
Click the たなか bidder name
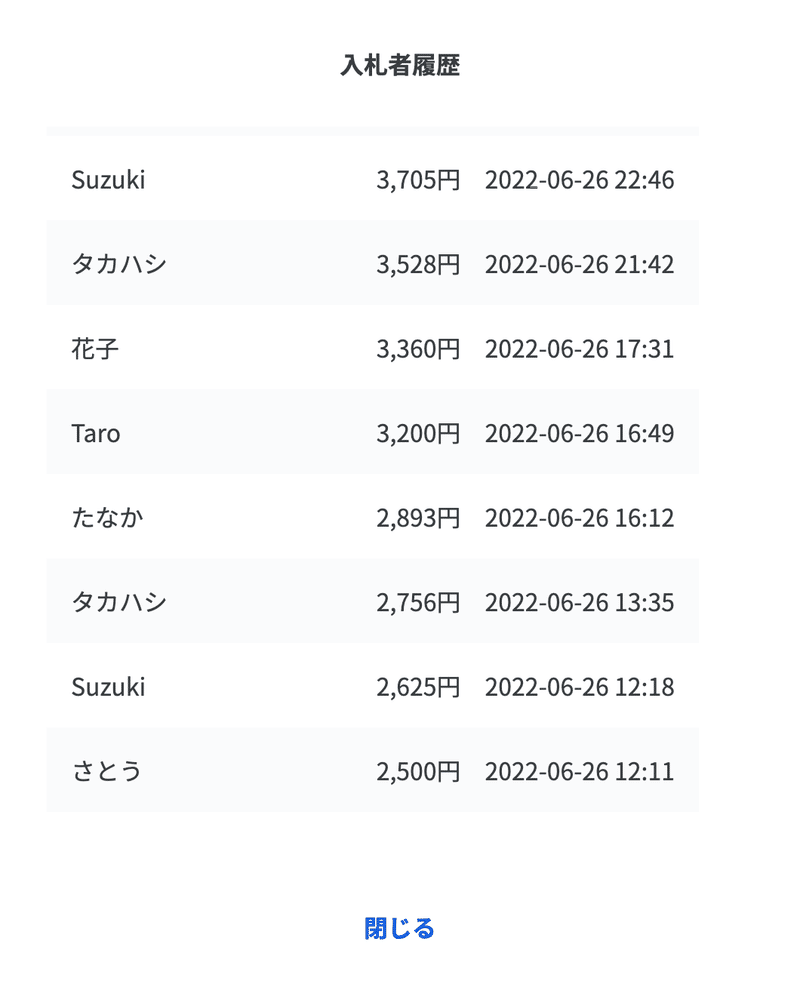[x=107, y=518]
